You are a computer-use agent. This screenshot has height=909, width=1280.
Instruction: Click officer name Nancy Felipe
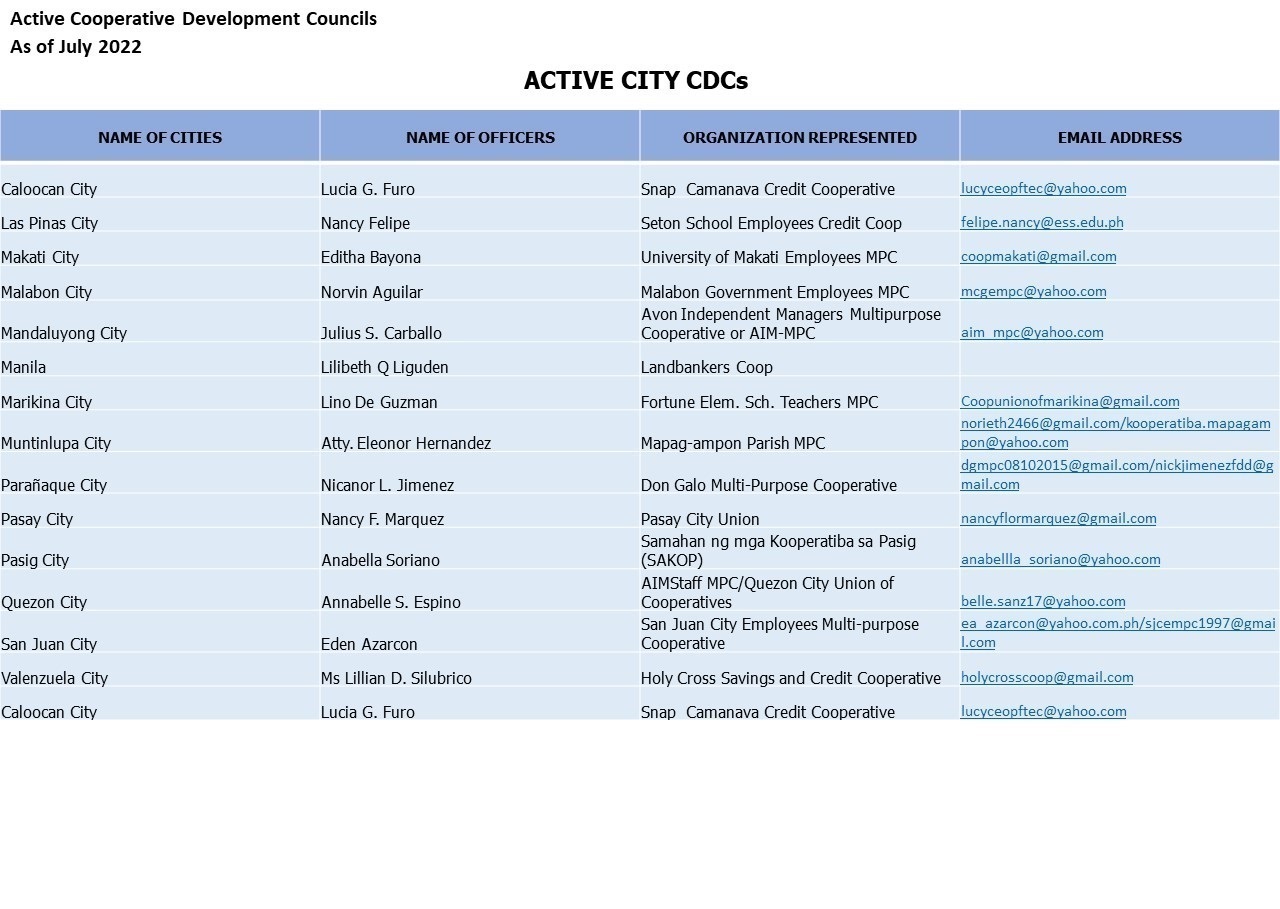[365, 223]
